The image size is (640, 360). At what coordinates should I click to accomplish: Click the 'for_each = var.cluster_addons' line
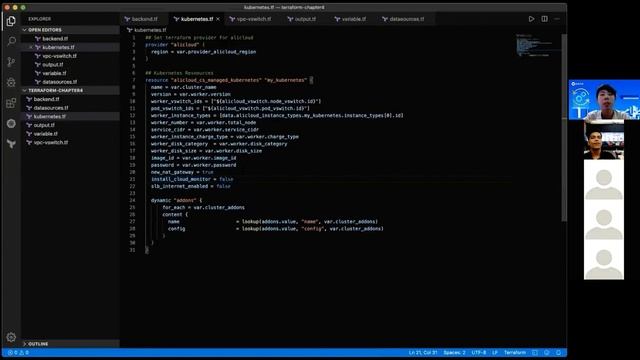point(203,208)
